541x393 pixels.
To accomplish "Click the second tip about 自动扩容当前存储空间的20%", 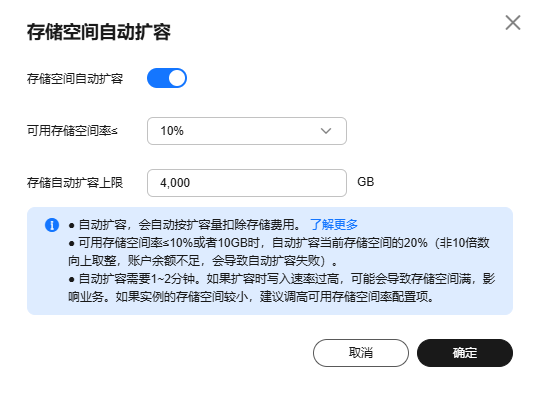I will (x=279, y=252).
